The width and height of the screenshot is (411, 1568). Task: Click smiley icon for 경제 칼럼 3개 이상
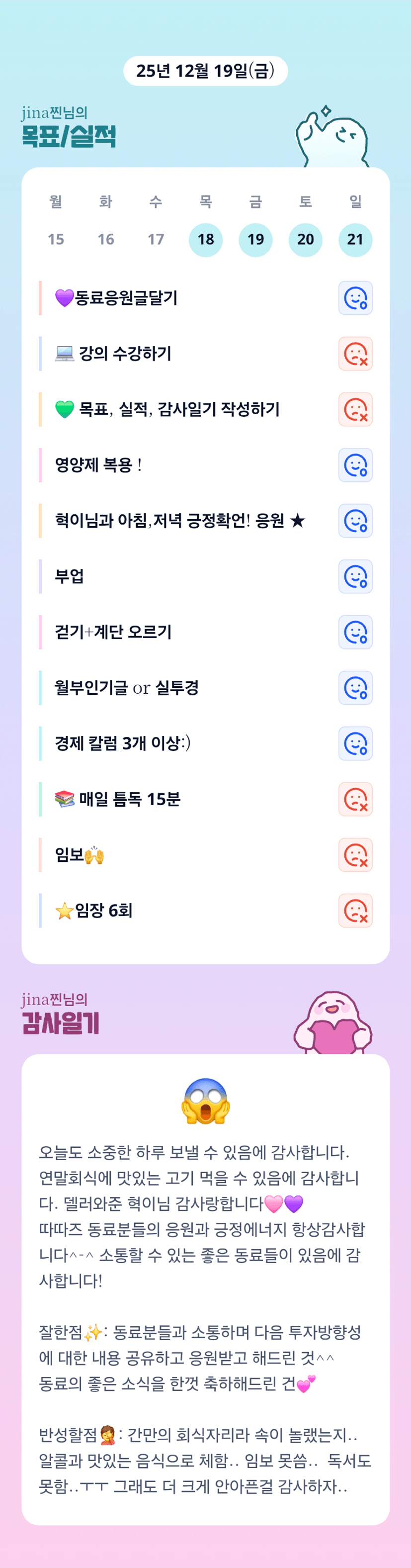tap(355, 744)
